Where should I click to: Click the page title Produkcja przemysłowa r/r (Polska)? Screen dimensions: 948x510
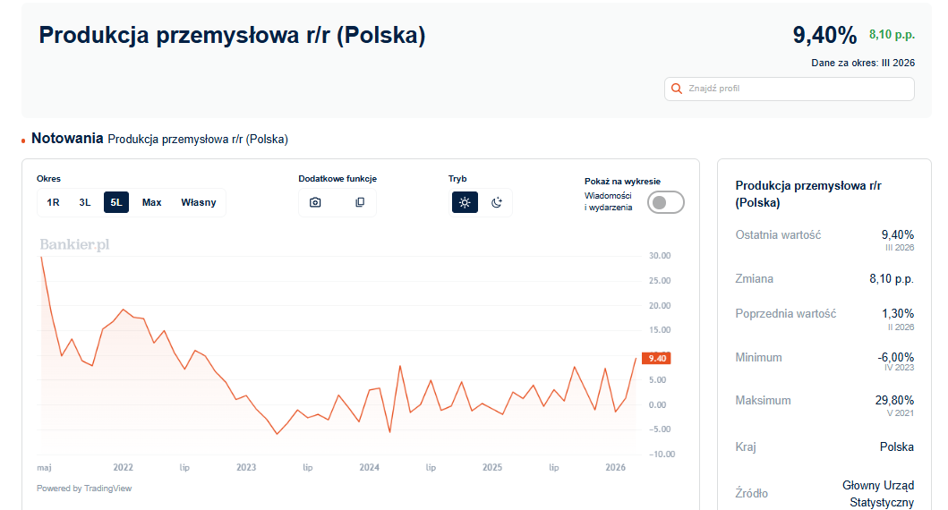click(x=232, y=35)
